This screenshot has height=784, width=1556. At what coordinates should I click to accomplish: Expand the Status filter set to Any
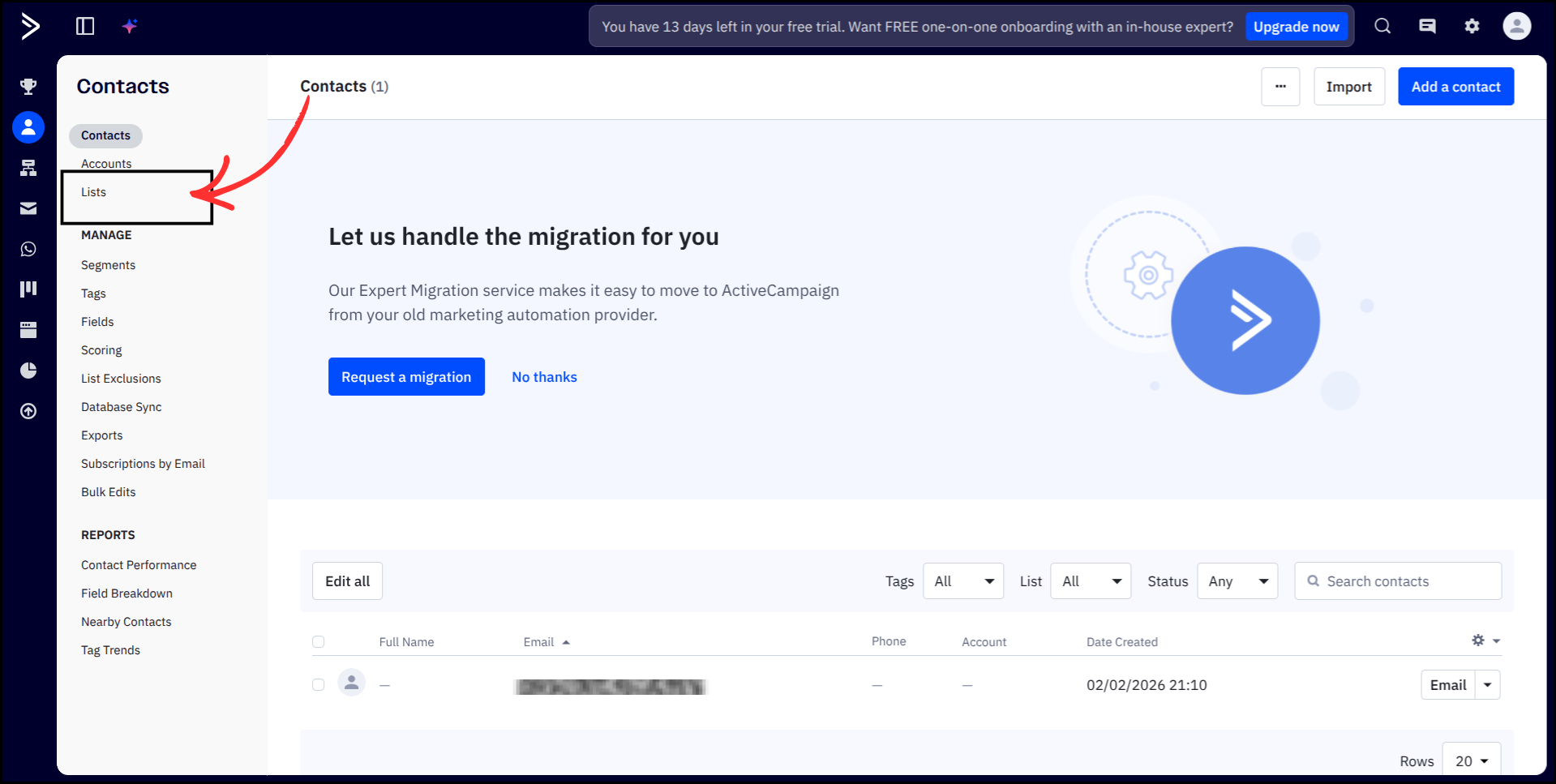pos(1237,581)
